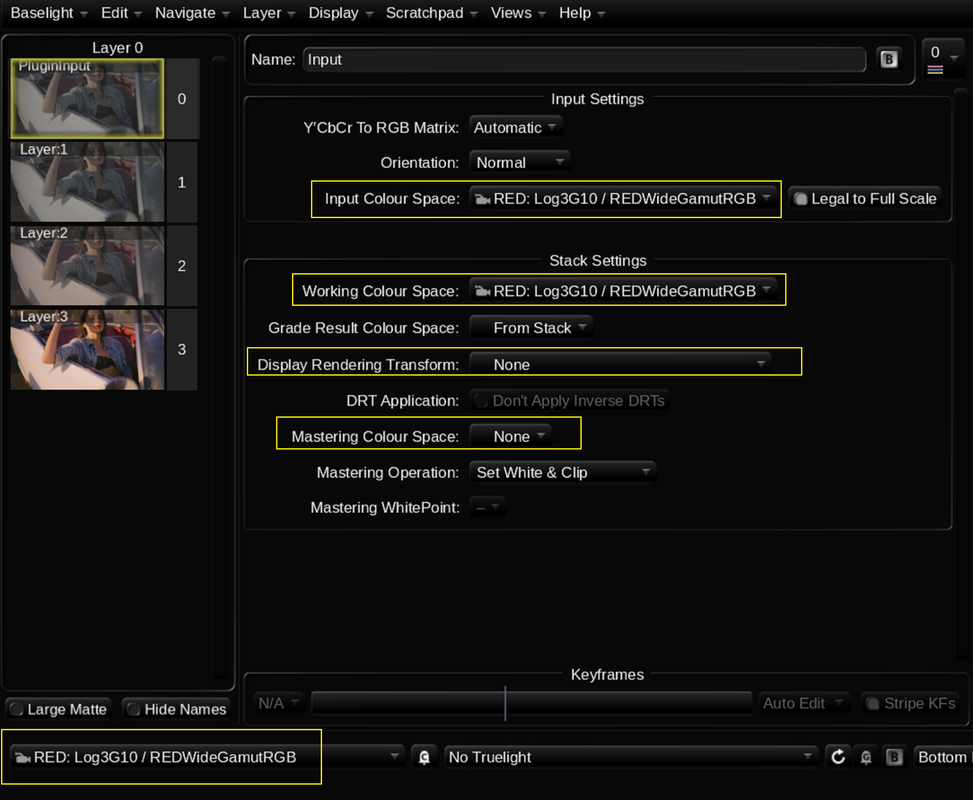Click the "Keyframes" section title
The height and width of the screenshot is (800, 973).
[x=607, y=675]
